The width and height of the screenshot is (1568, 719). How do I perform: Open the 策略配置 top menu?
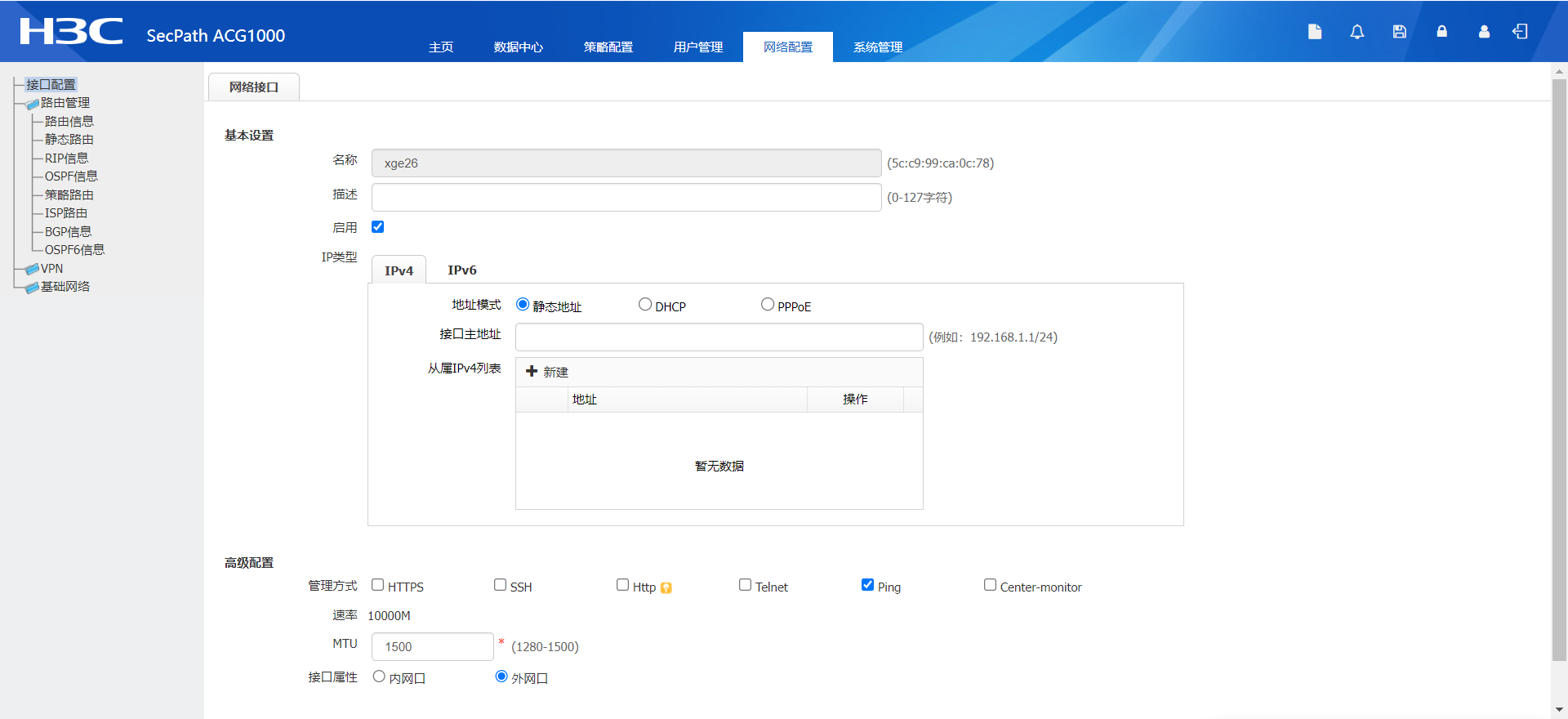(x=608, y=47)
